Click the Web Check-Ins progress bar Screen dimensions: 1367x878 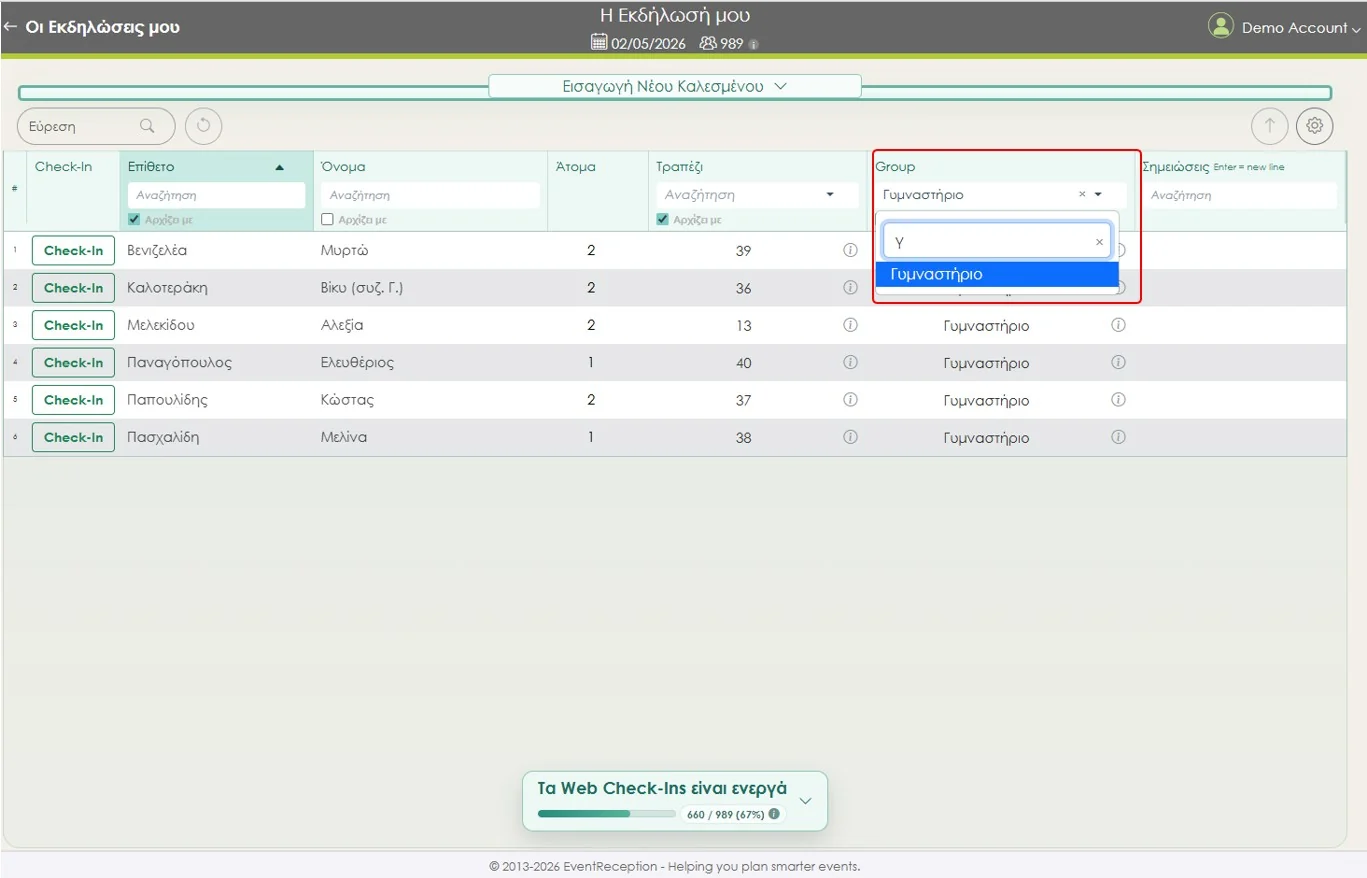(606, 814)
